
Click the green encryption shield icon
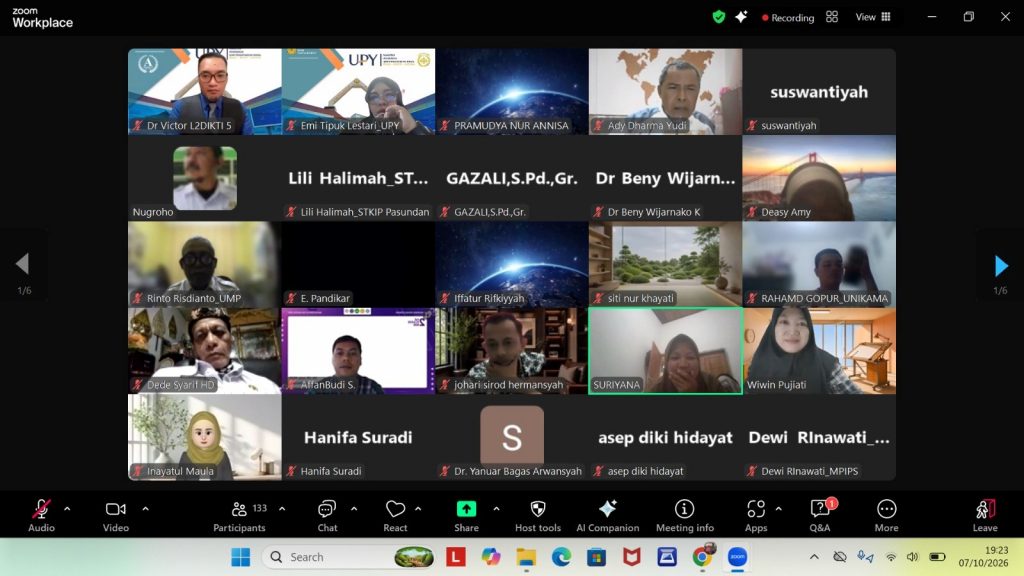[x=718, y=17]
